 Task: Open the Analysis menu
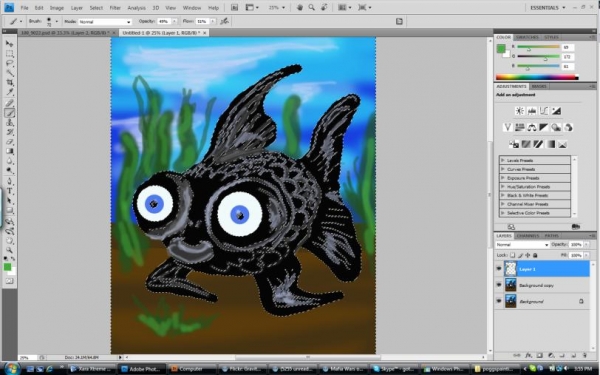[x=136, y=8]
